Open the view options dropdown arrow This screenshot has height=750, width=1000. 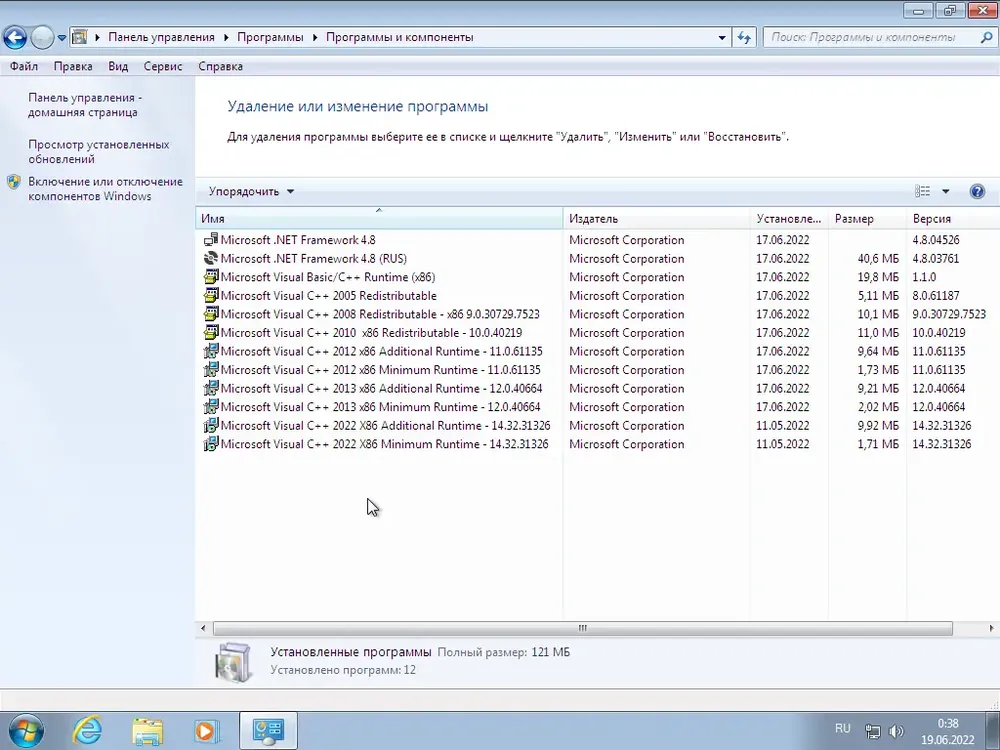pos(946,191)
